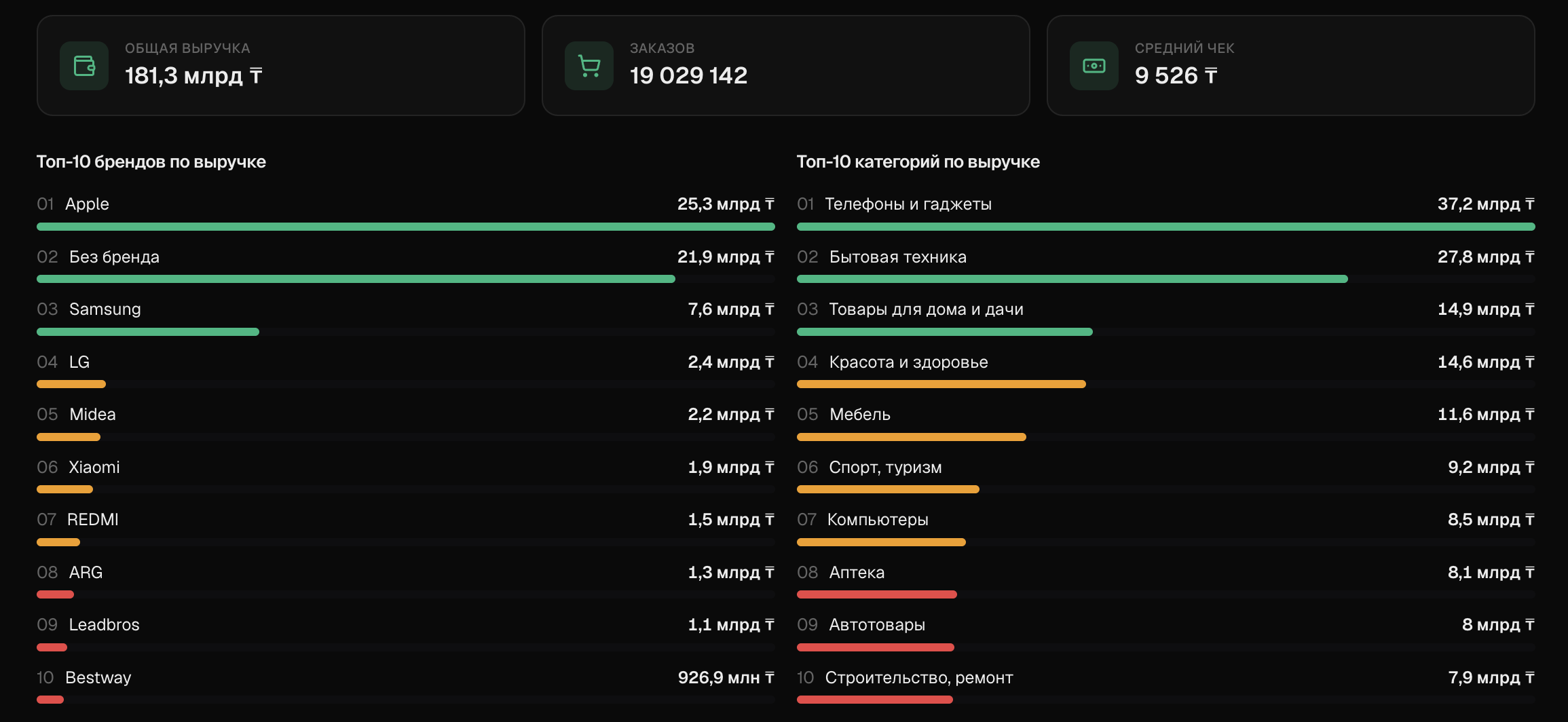
Task: Click the Мебель category name
Action: pos(860,414)
